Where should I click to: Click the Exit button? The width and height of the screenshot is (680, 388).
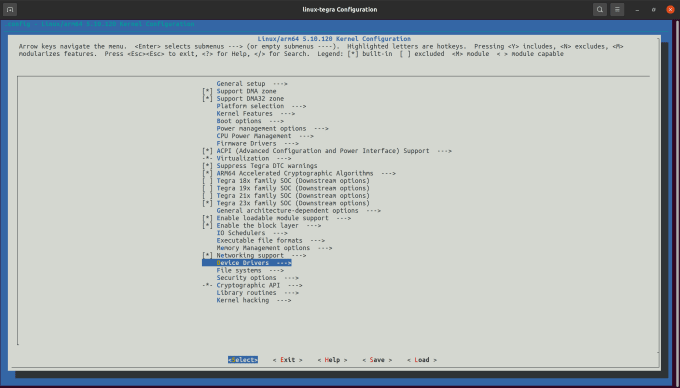click(x=288, y=360)
